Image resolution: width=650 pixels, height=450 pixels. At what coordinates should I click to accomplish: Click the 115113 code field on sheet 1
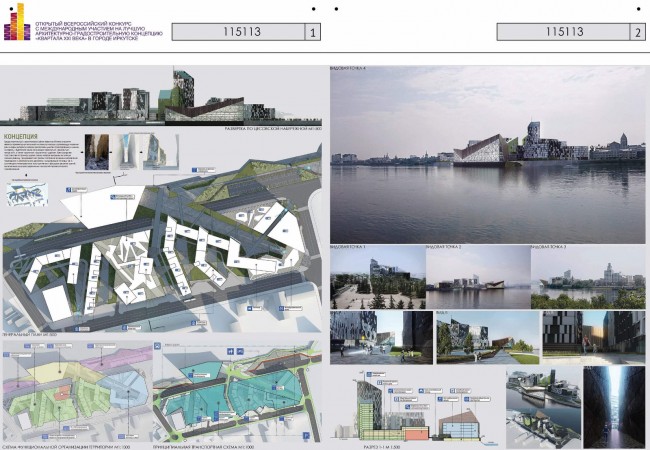pos(238,32)
